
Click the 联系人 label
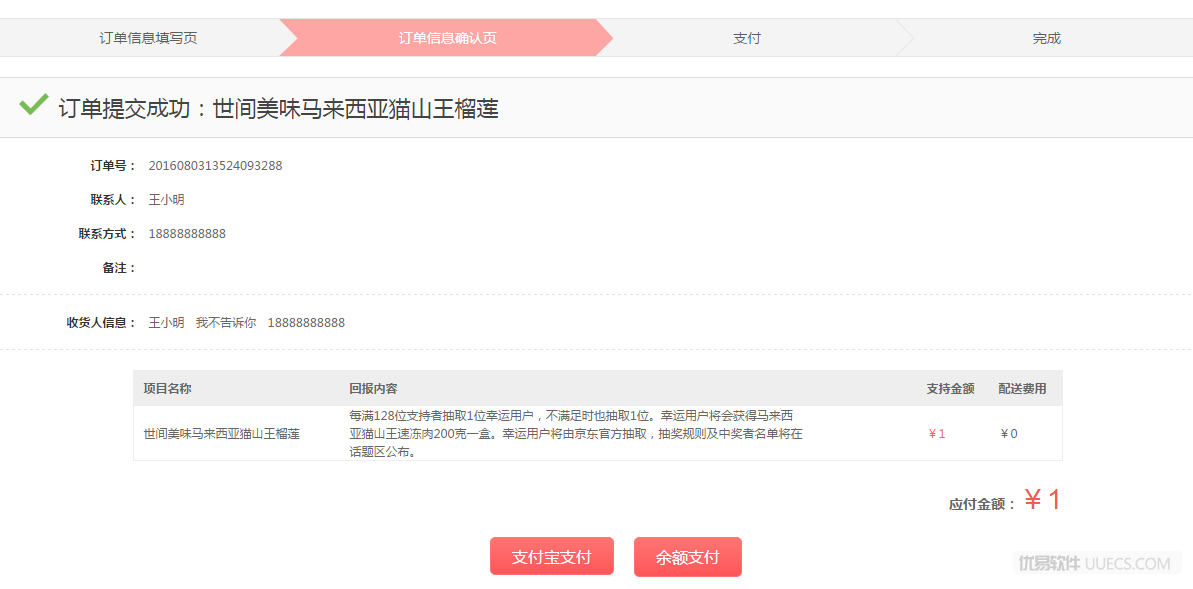coord(113,200)
